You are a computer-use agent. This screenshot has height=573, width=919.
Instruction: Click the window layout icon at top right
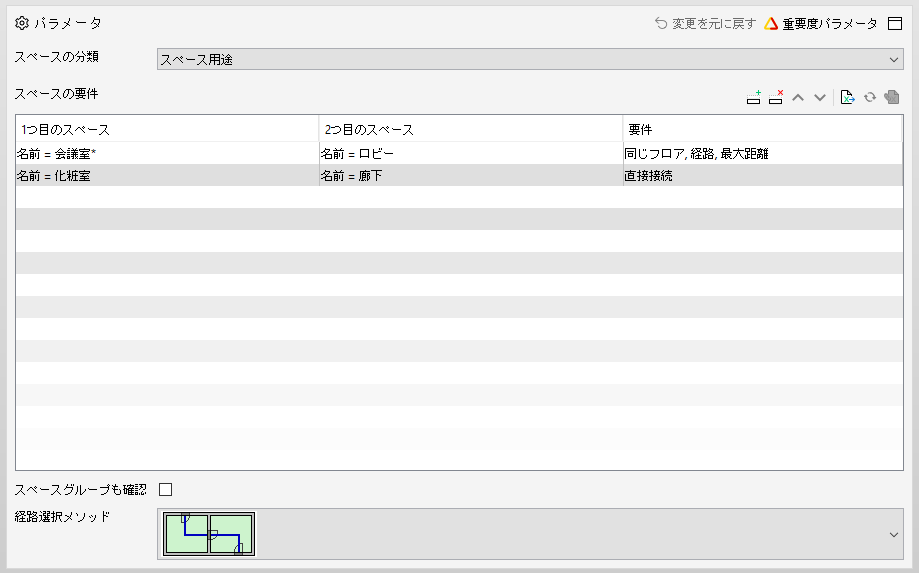[895, 23]
